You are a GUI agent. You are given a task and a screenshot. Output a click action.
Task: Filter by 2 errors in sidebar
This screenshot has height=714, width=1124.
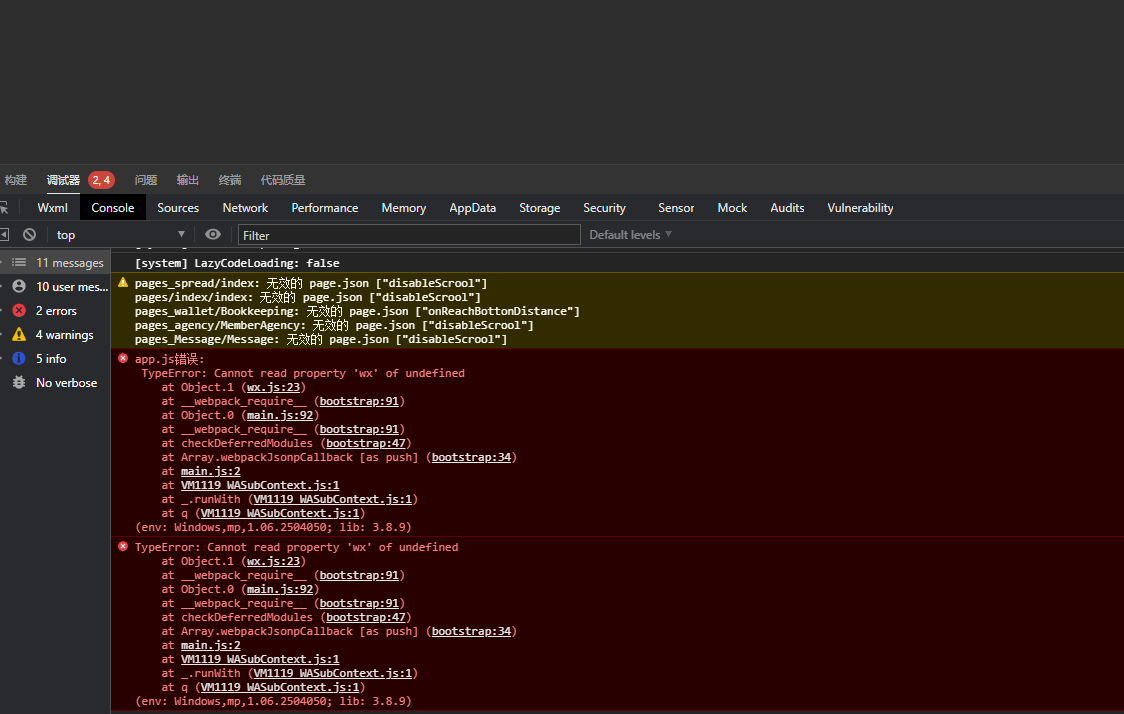point(55,311)
